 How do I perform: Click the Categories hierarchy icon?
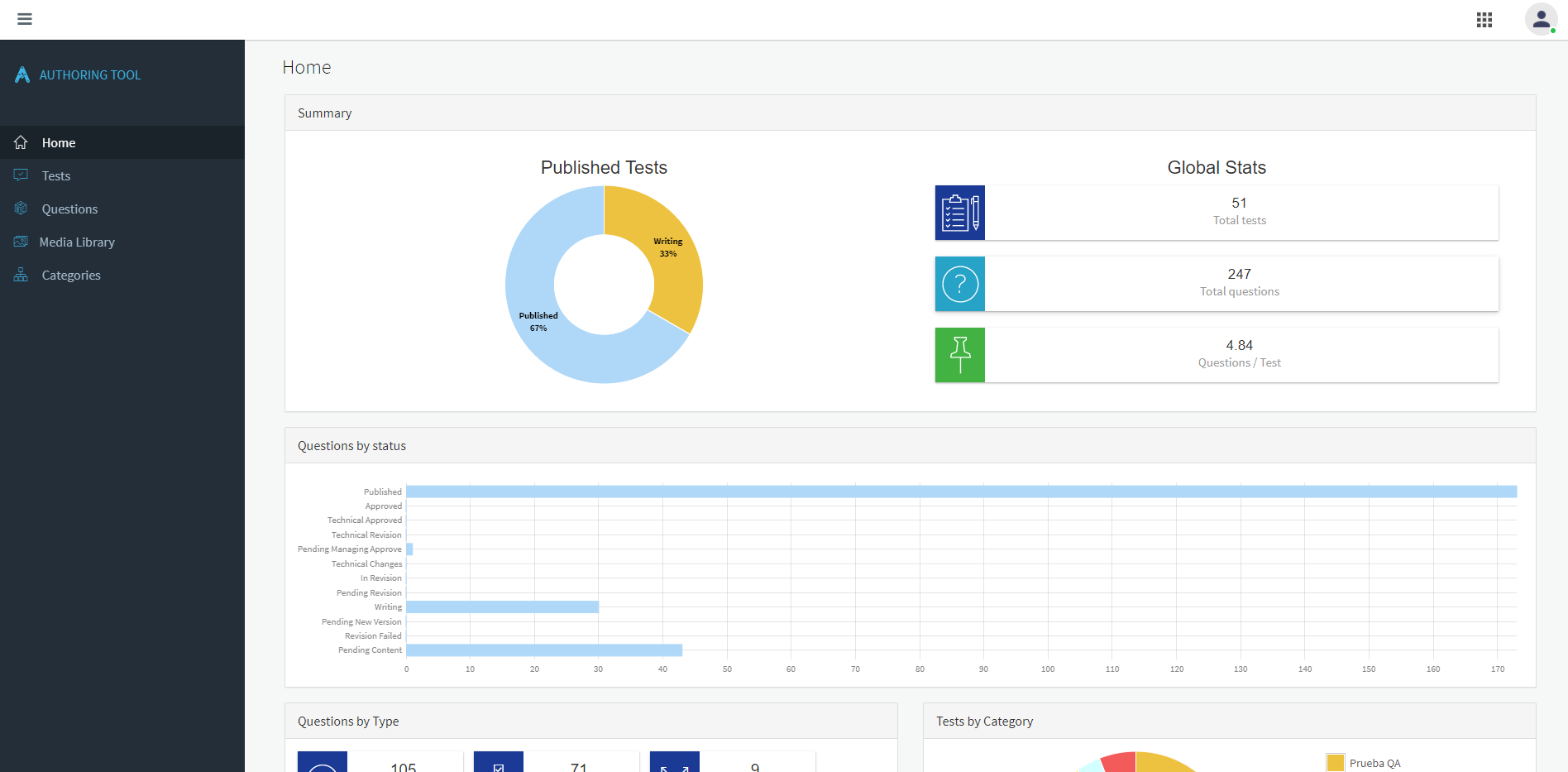[21, 275]
